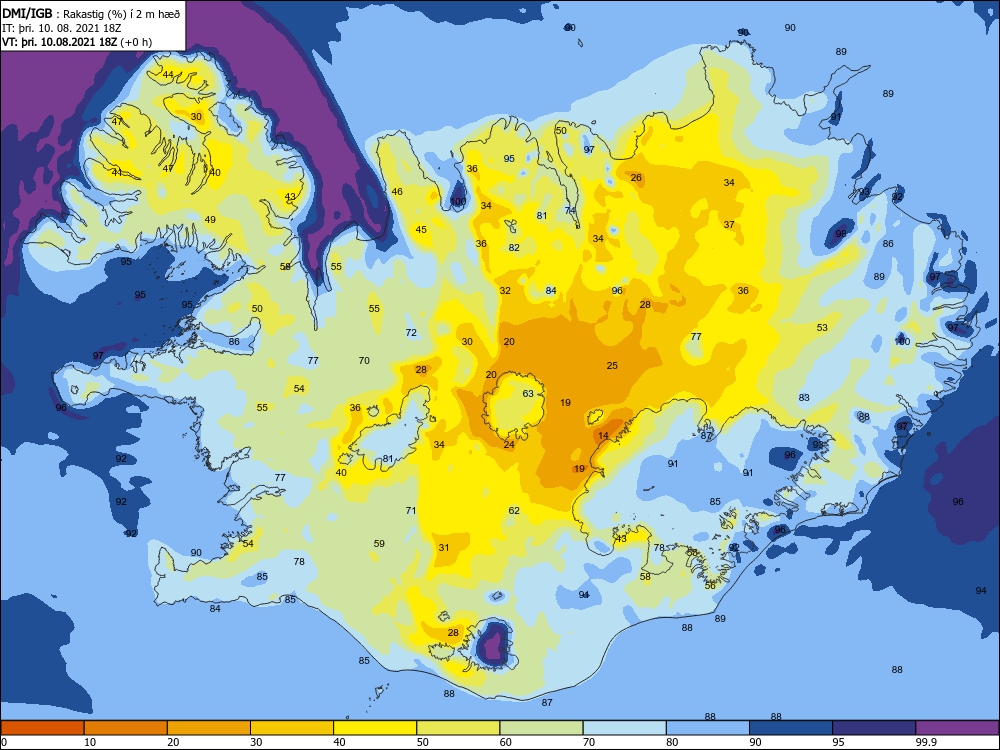Viewport: 1000px width, 750px height.
Task: Pick the amber 20–30 legend color band
Action: pos(209,728)
